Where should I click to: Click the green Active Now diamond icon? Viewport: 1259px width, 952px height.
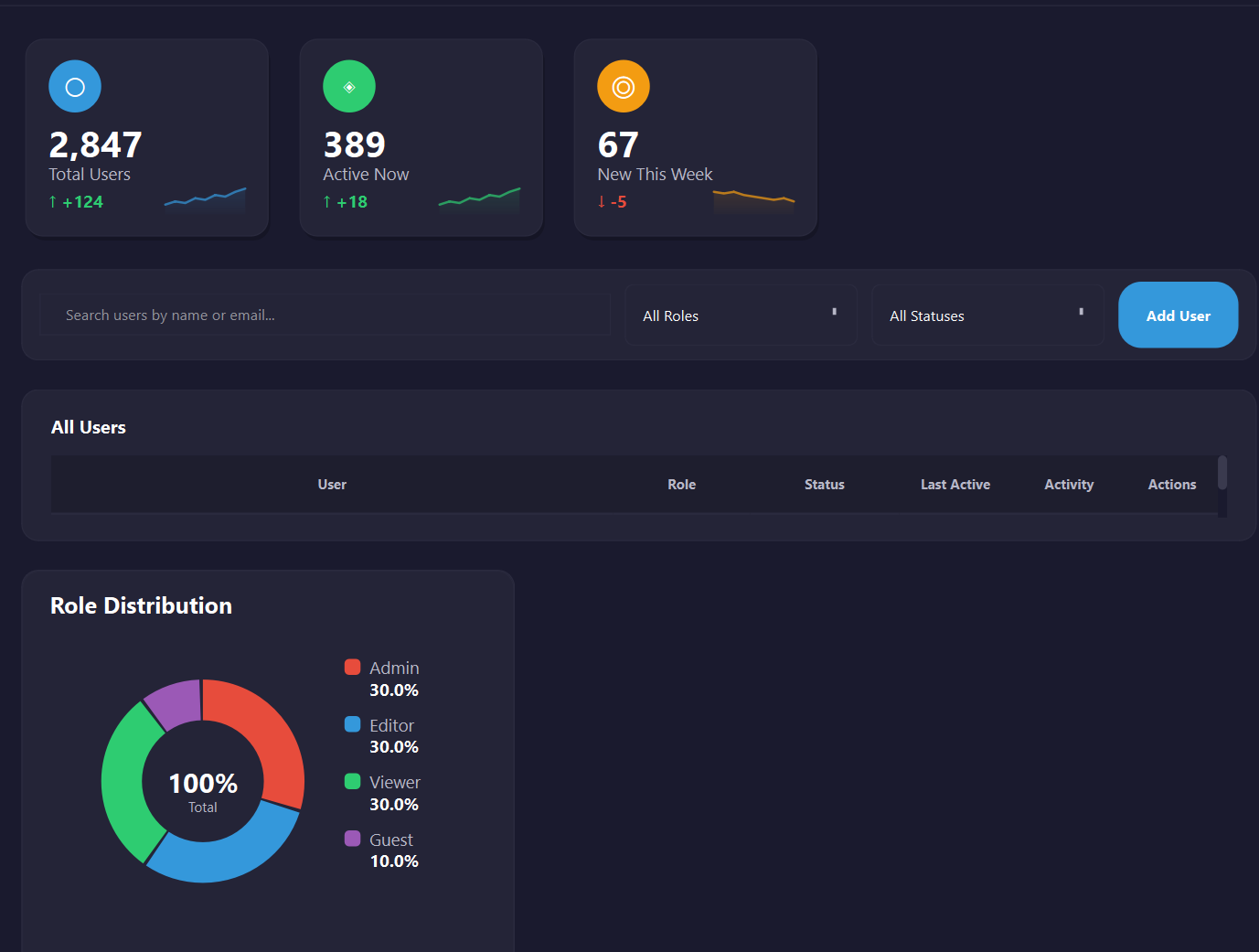(x=348, y=86)
